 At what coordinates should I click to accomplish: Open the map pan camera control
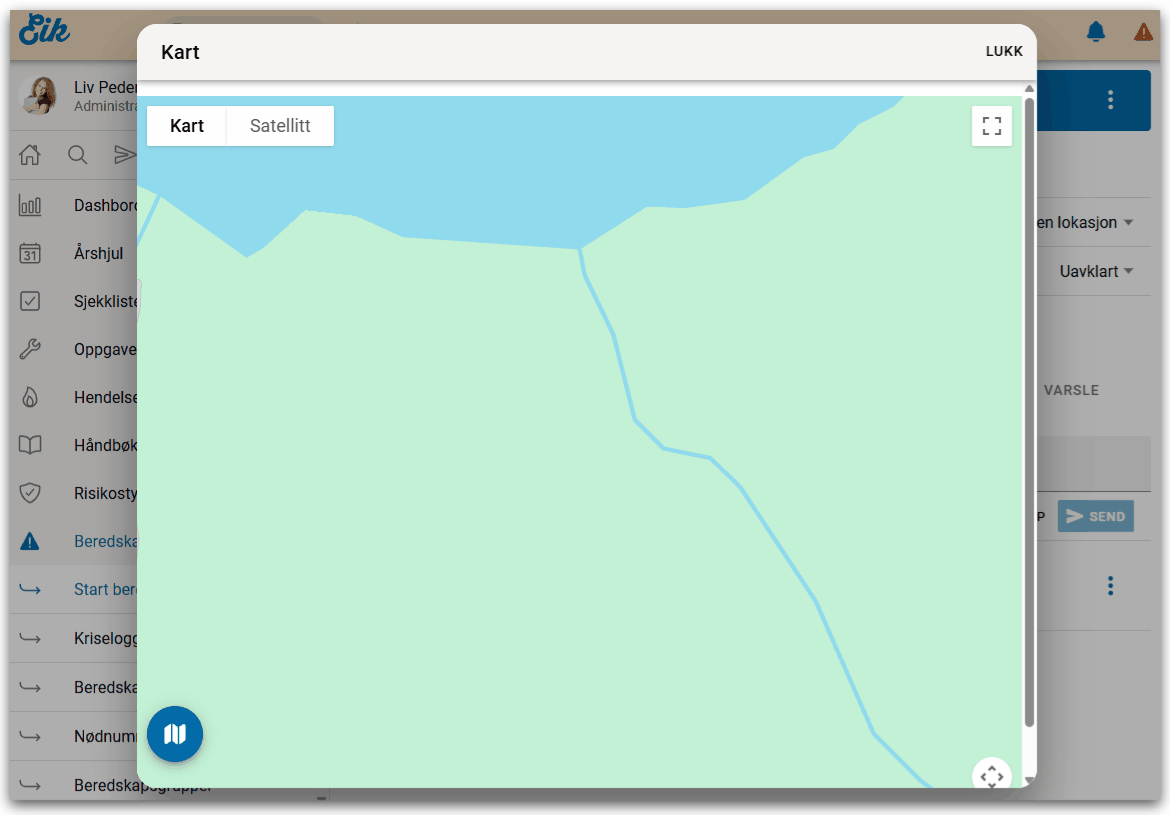coord(991,776)
